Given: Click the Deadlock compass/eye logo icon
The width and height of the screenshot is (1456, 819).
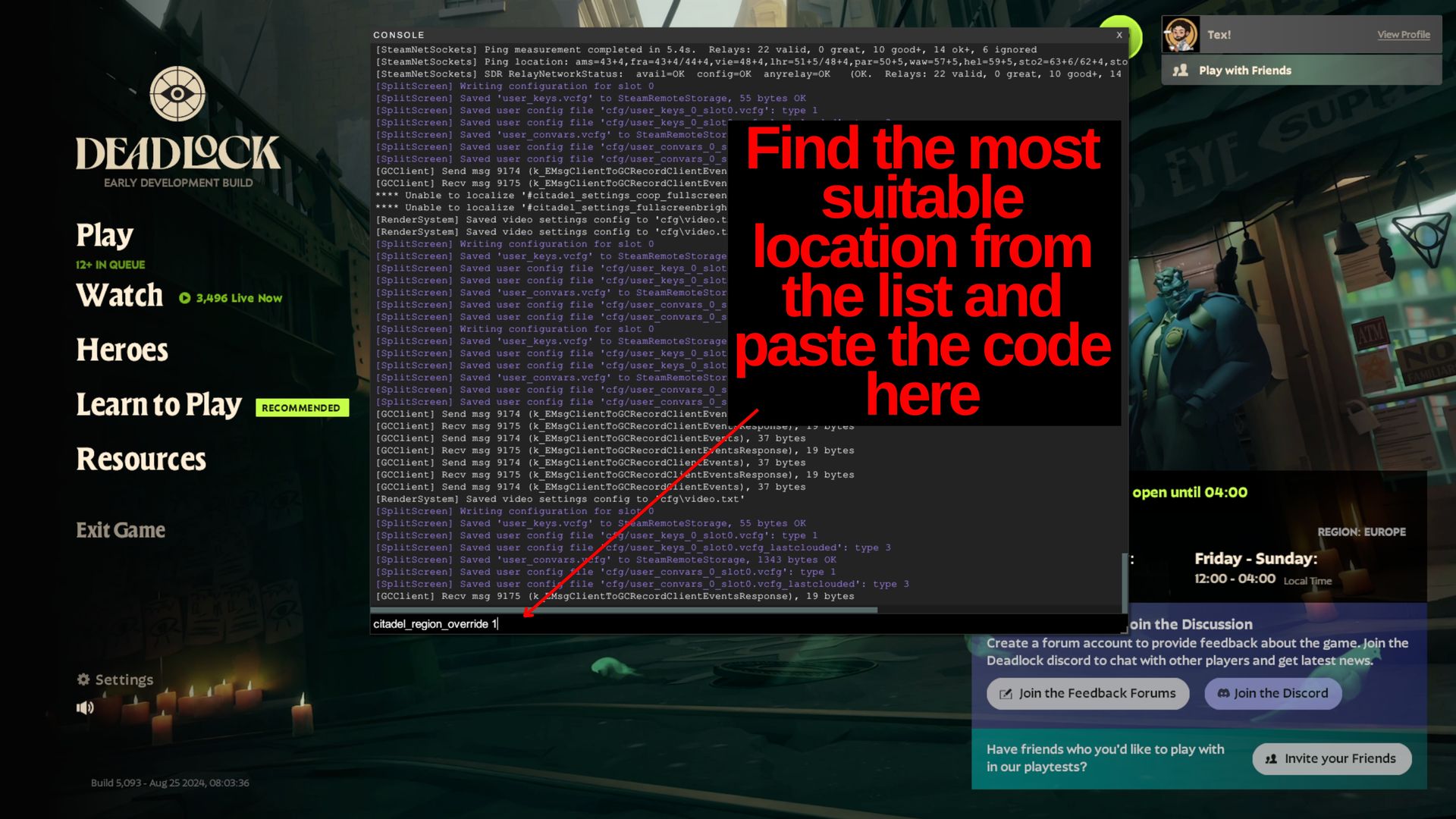Looking at the screenshot, I should pyautogui.click(x=178, y=93).
